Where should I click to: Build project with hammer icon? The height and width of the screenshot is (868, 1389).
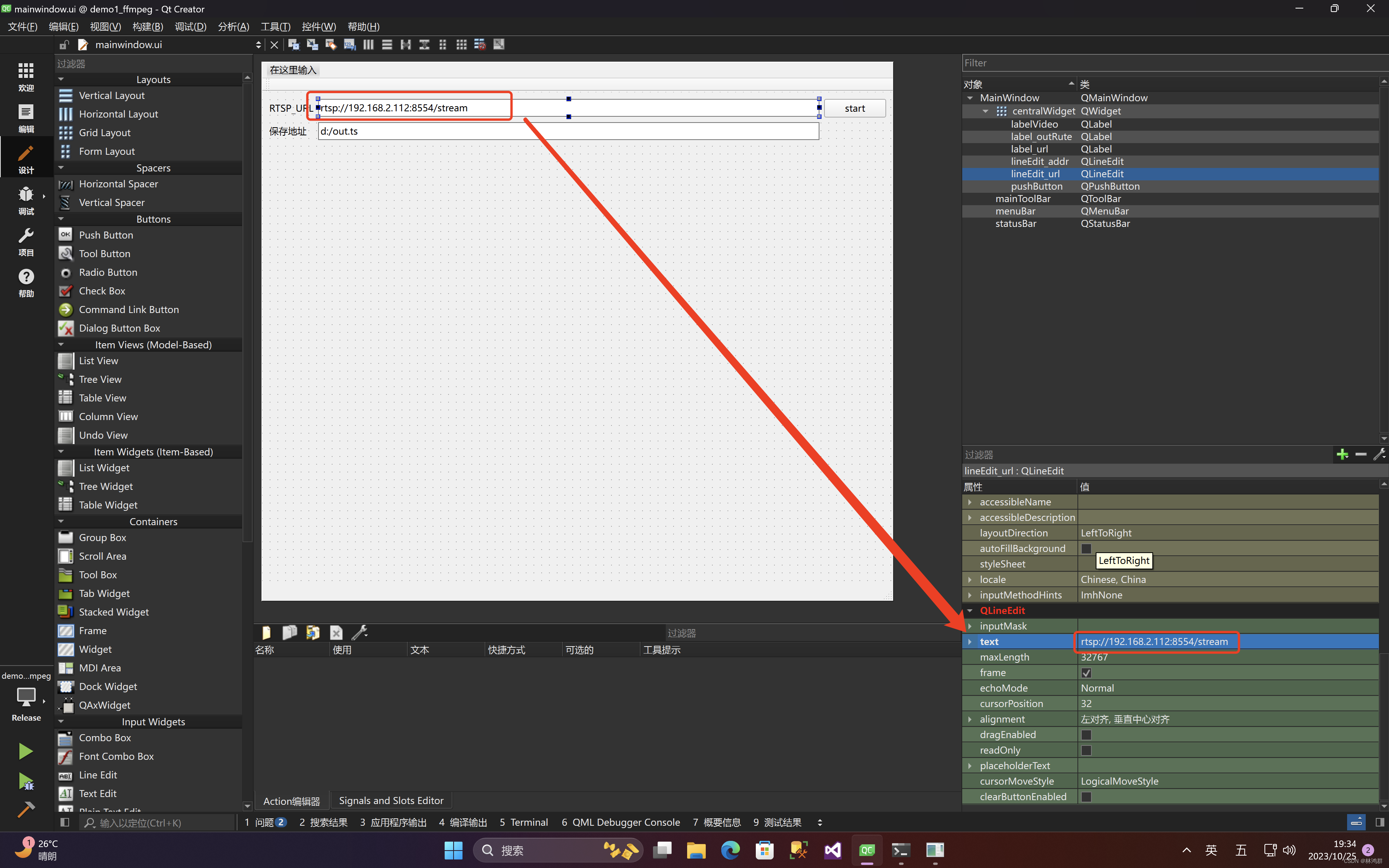point(26,809)
